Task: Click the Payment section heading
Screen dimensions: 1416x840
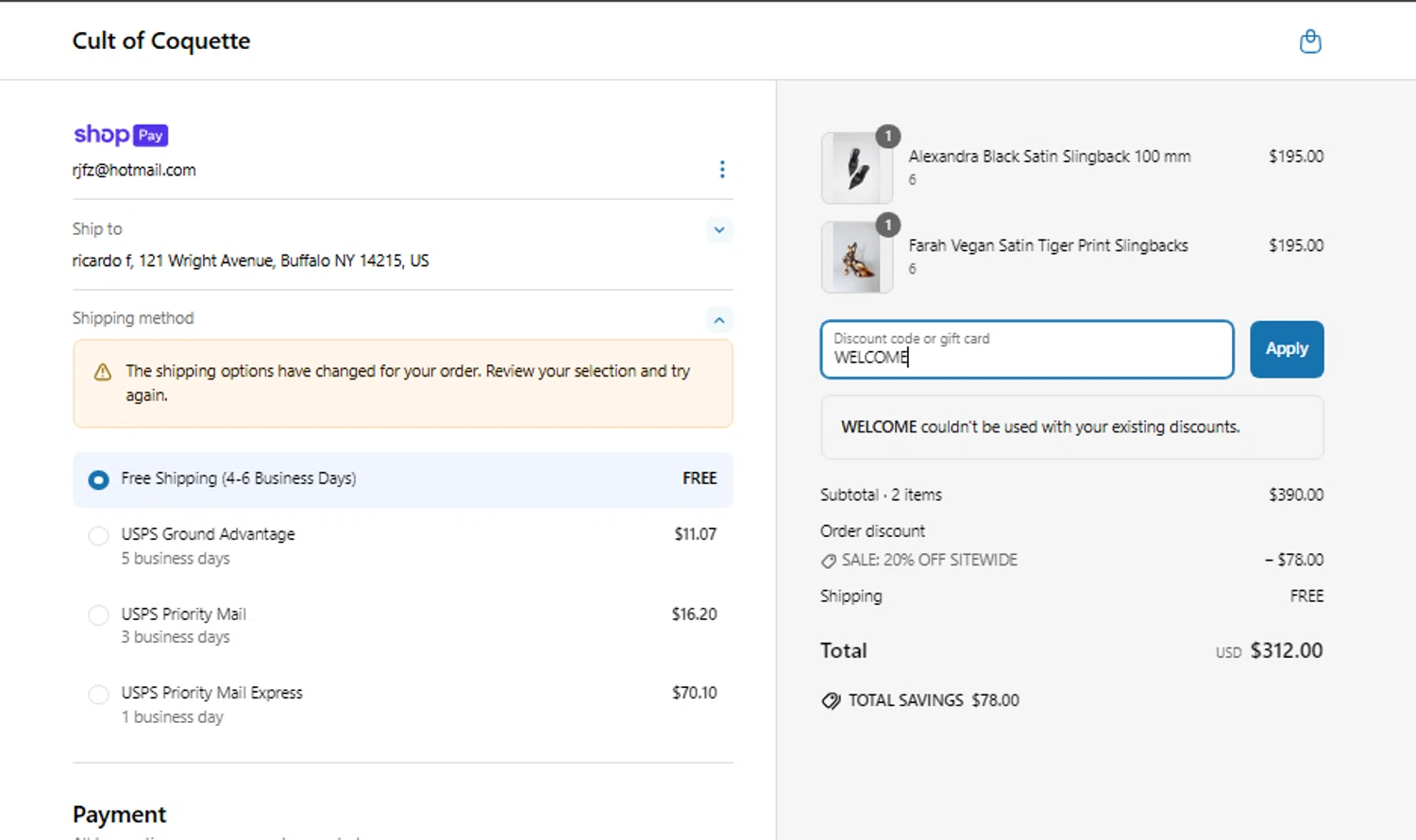Action: pyautogui.click(x=119, y=815)
